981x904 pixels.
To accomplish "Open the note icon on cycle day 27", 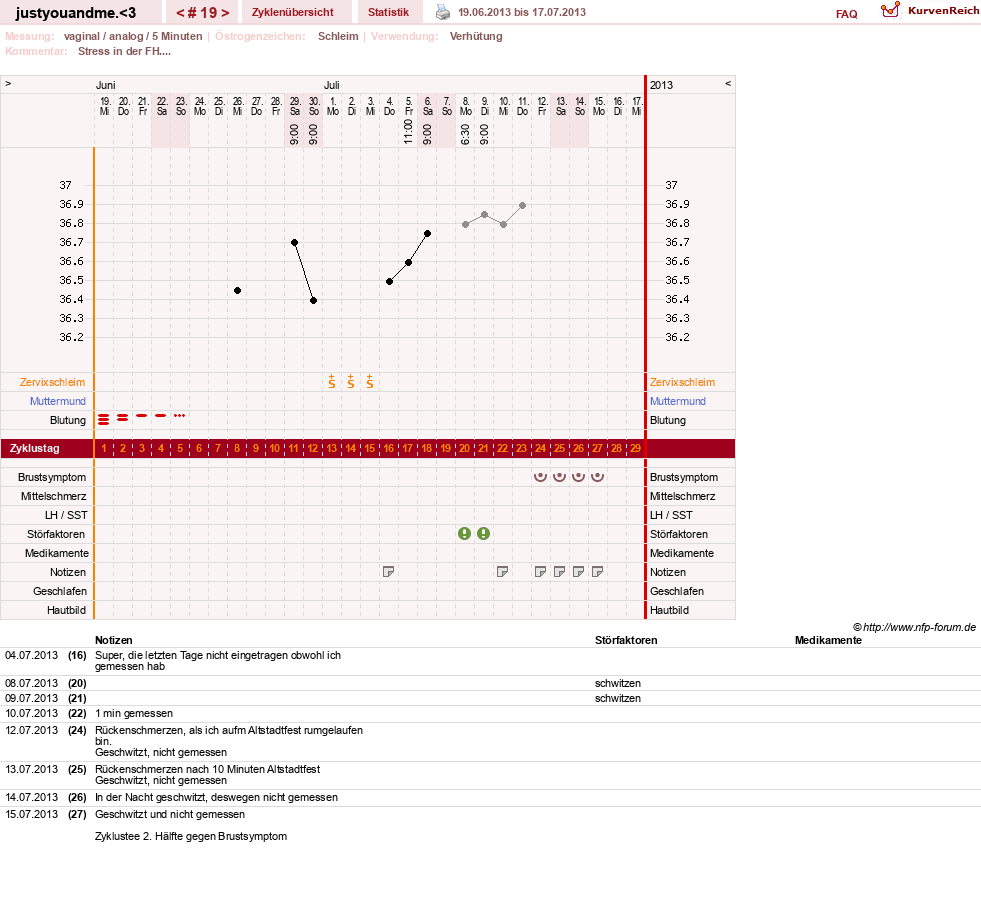I will (597, 572).
